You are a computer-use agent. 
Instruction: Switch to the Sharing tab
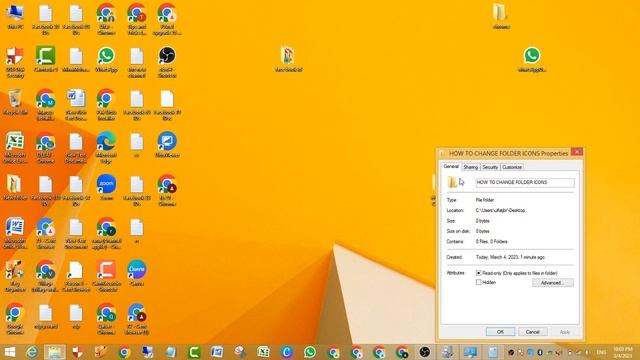coord(471,167)
